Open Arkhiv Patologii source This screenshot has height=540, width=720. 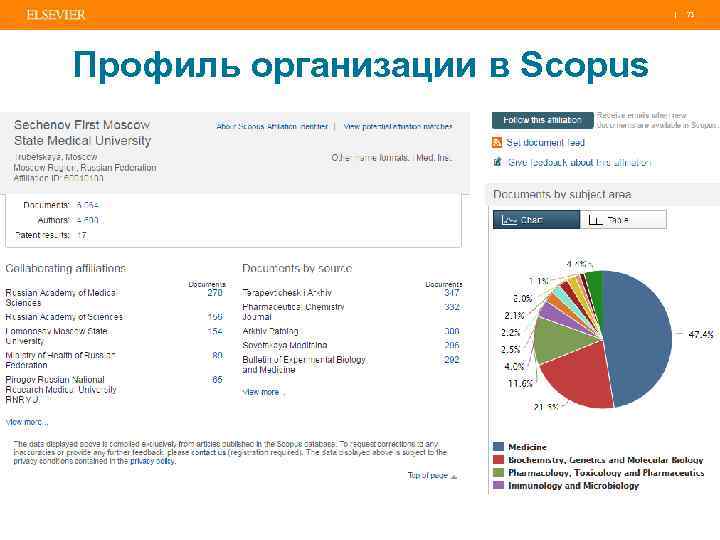click(270, 331)
